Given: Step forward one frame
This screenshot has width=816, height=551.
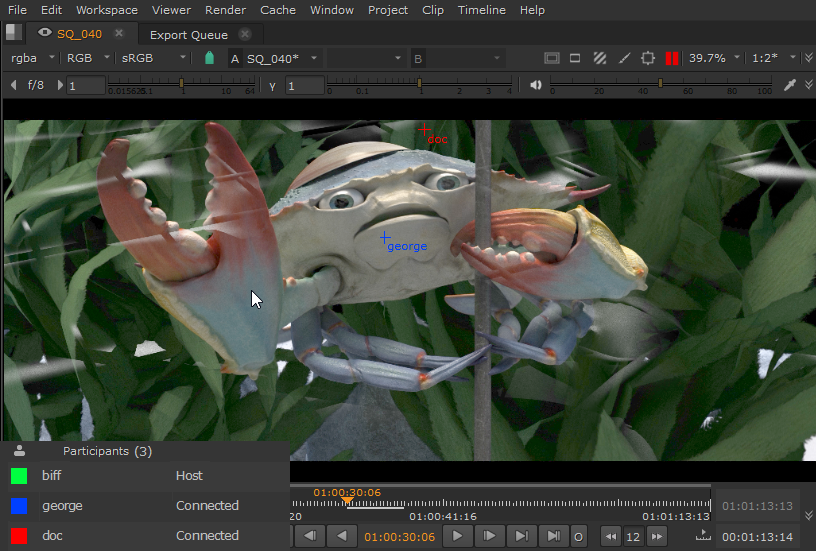Looking at the screenshot, I should 489,537.
